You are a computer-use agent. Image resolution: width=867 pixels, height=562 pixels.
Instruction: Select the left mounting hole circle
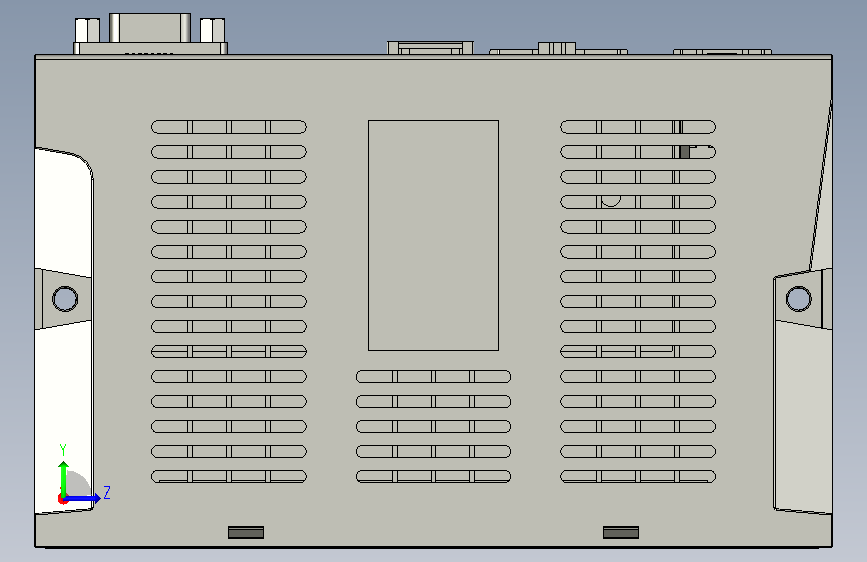pos(65,299)
